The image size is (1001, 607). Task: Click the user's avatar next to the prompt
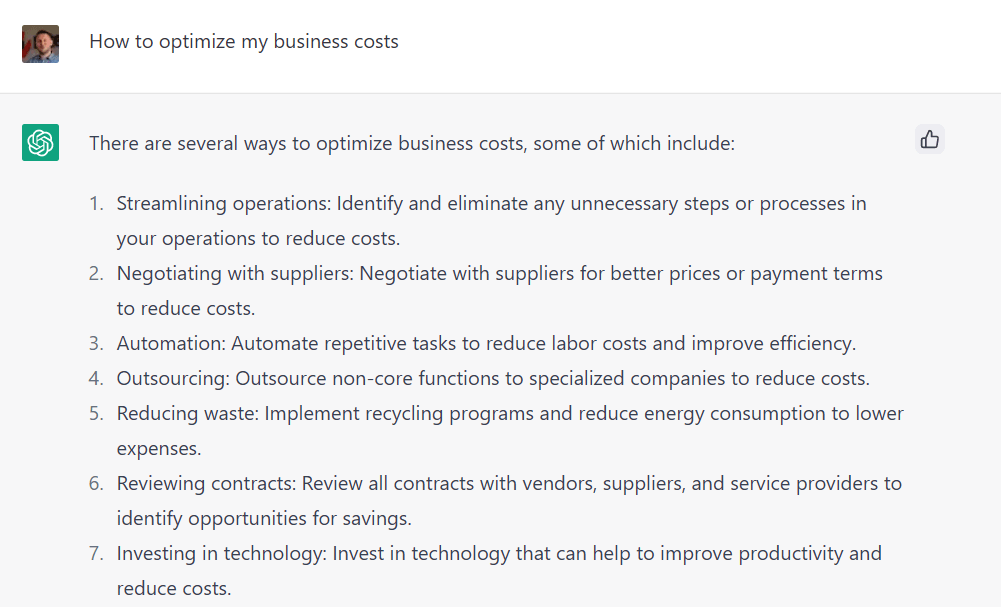pyautogui.click(x=40, y=43)
